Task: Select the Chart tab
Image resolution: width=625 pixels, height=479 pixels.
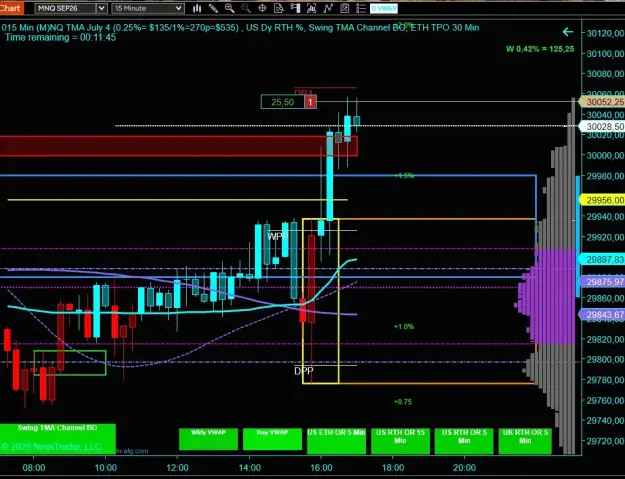Action: (11, 8)
